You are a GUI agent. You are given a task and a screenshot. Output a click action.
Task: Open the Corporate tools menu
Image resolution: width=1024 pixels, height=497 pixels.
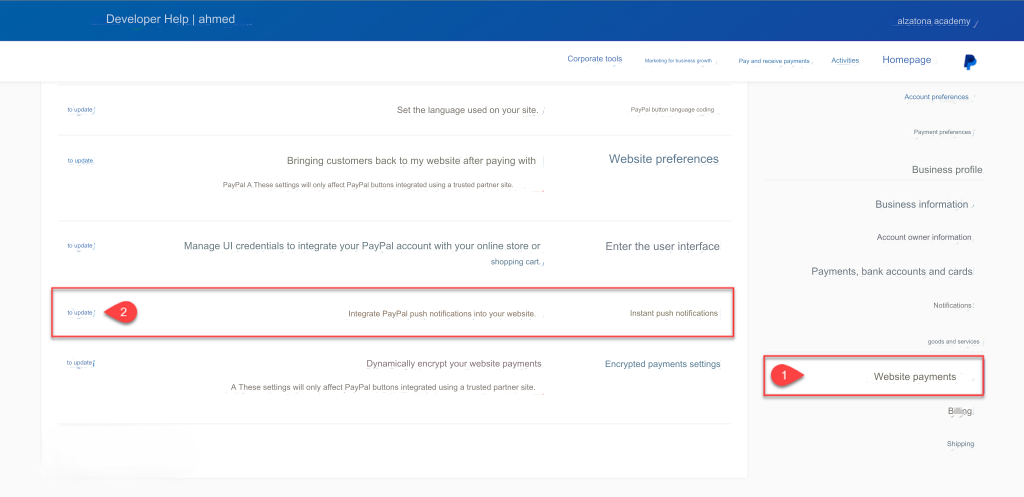(594, 59)
